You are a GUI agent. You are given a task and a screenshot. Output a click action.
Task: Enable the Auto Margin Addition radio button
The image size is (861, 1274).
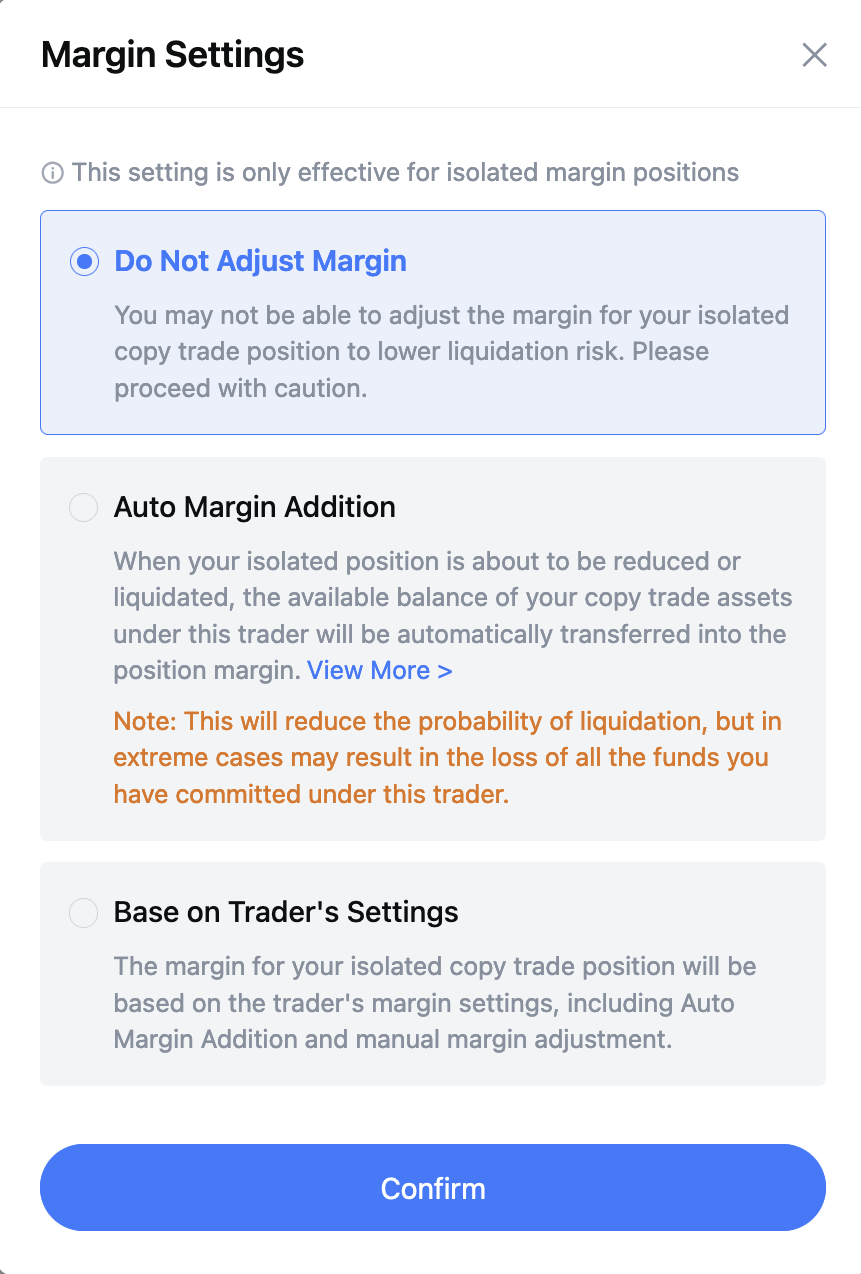(x=84, y=507)
